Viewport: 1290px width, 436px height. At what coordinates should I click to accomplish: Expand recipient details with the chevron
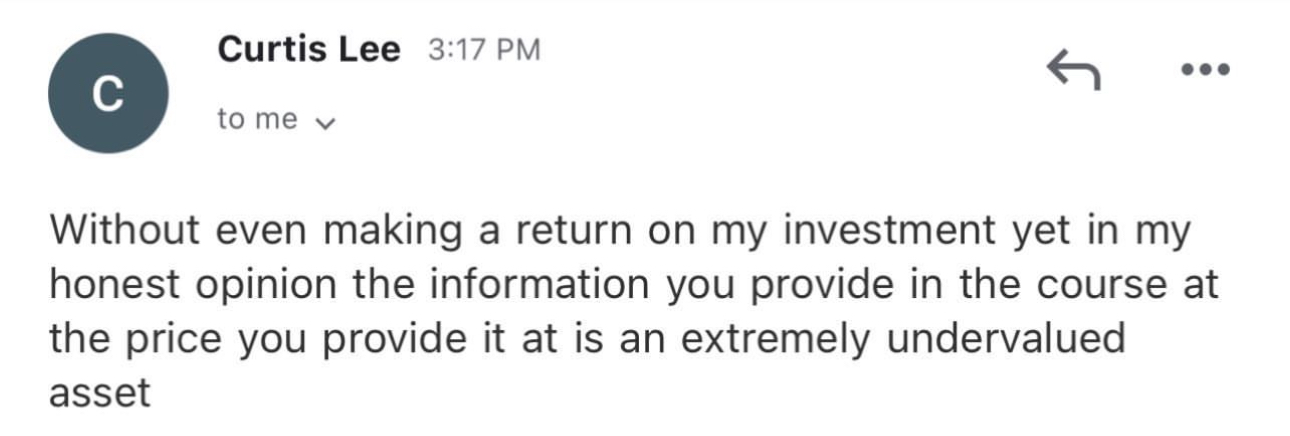pos(323,124)
